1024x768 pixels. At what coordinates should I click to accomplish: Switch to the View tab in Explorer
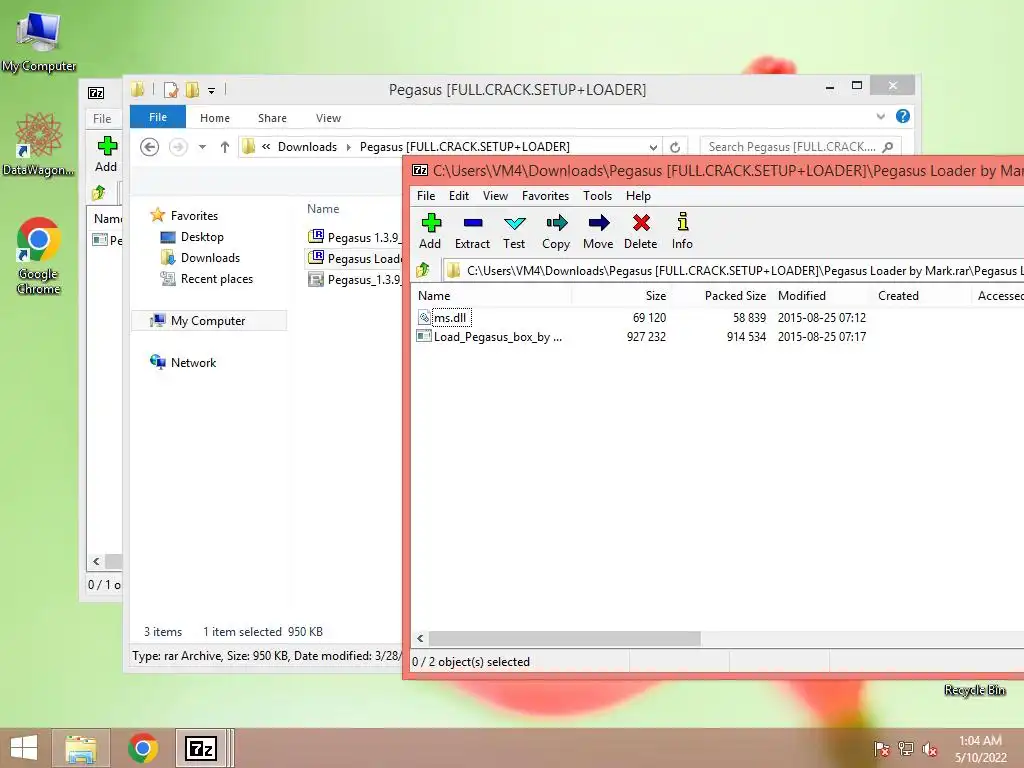click(328, 118)
